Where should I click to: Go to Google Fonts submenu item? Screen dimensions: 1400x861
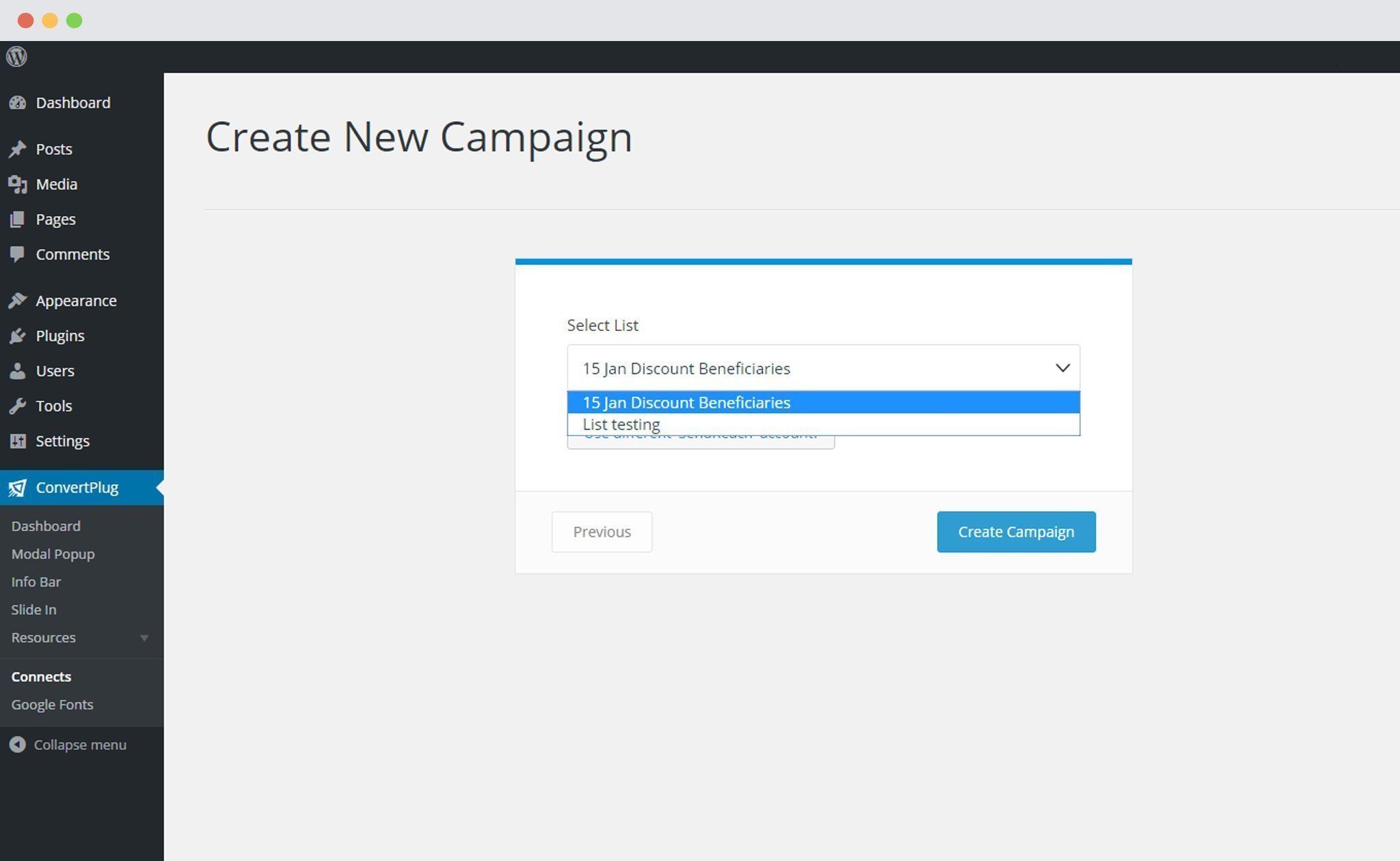pos(52,704)
